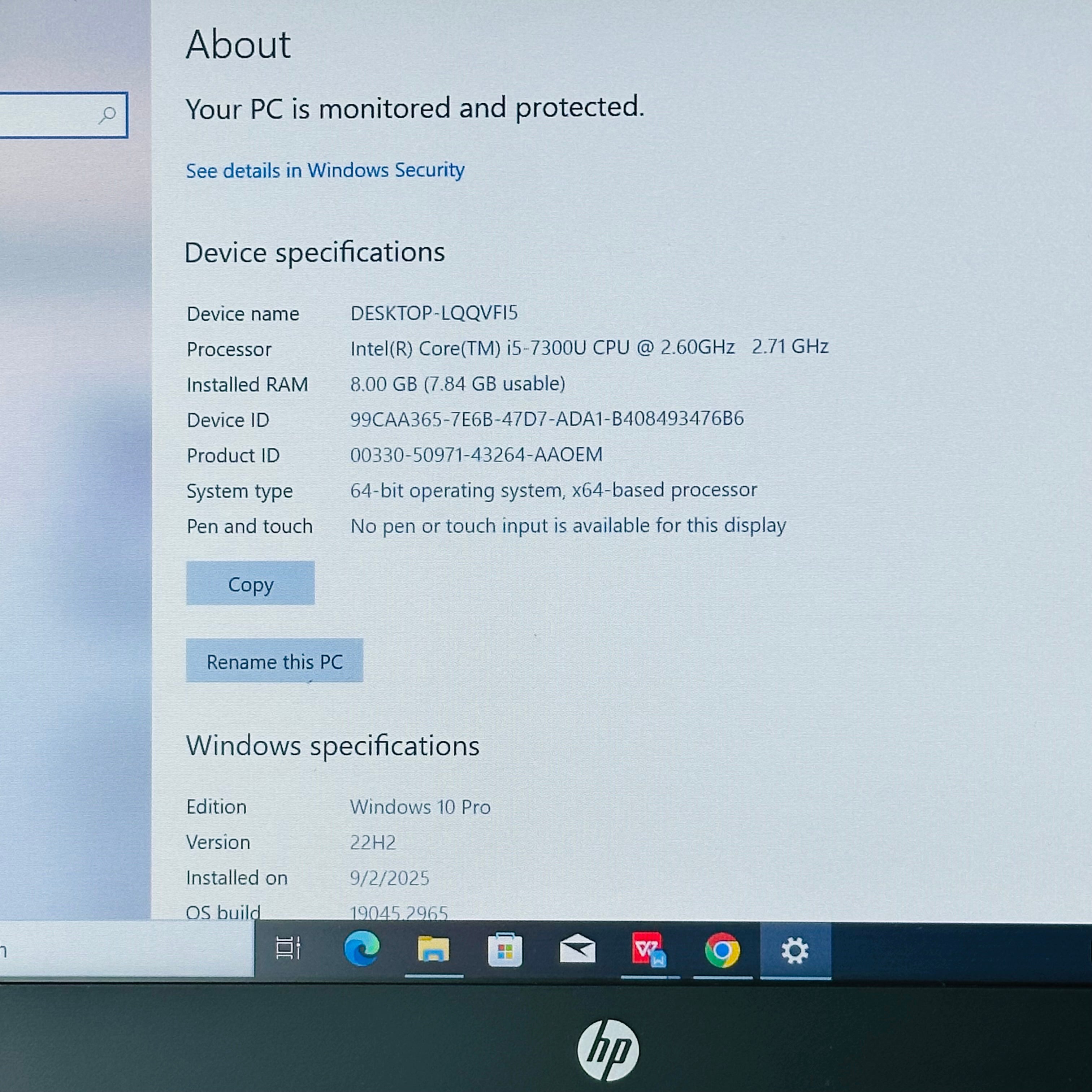1092x1092 pixels.
Task: Click the search magnifier in the sidebar
Action: [107, 116]
